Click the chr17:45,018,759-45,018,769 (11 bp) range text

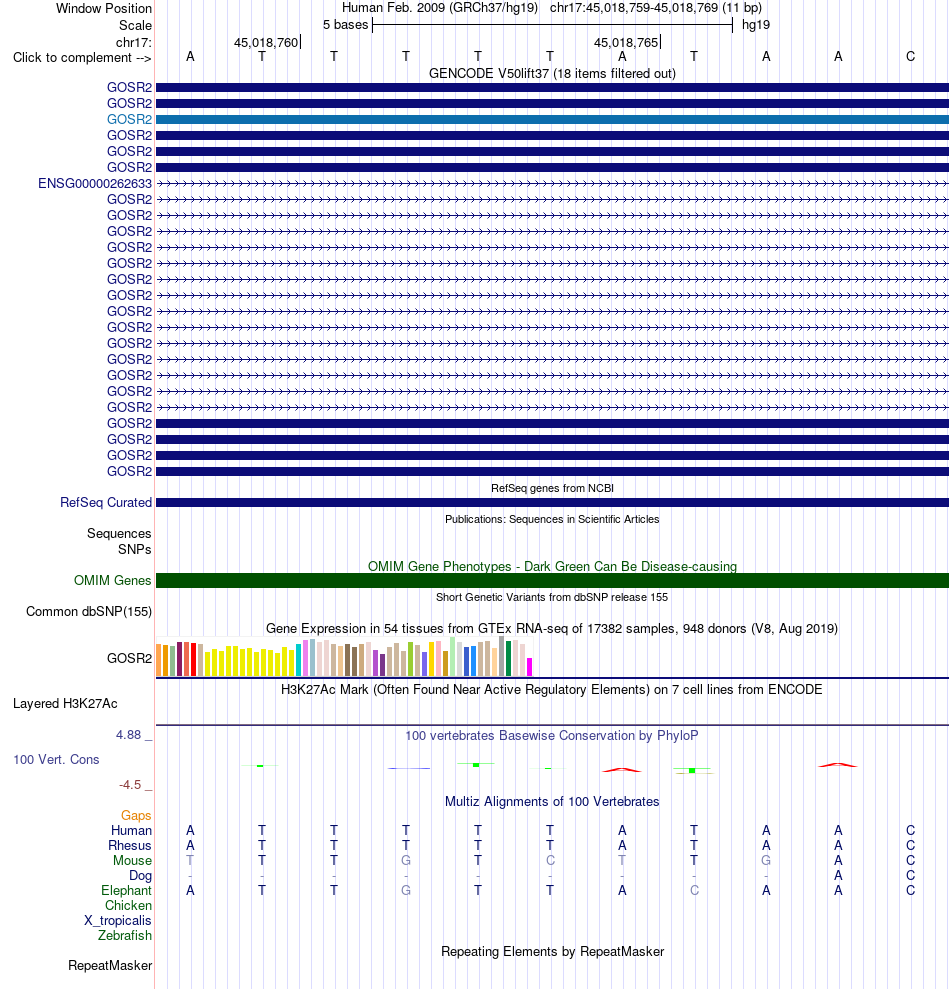(655, 8)
